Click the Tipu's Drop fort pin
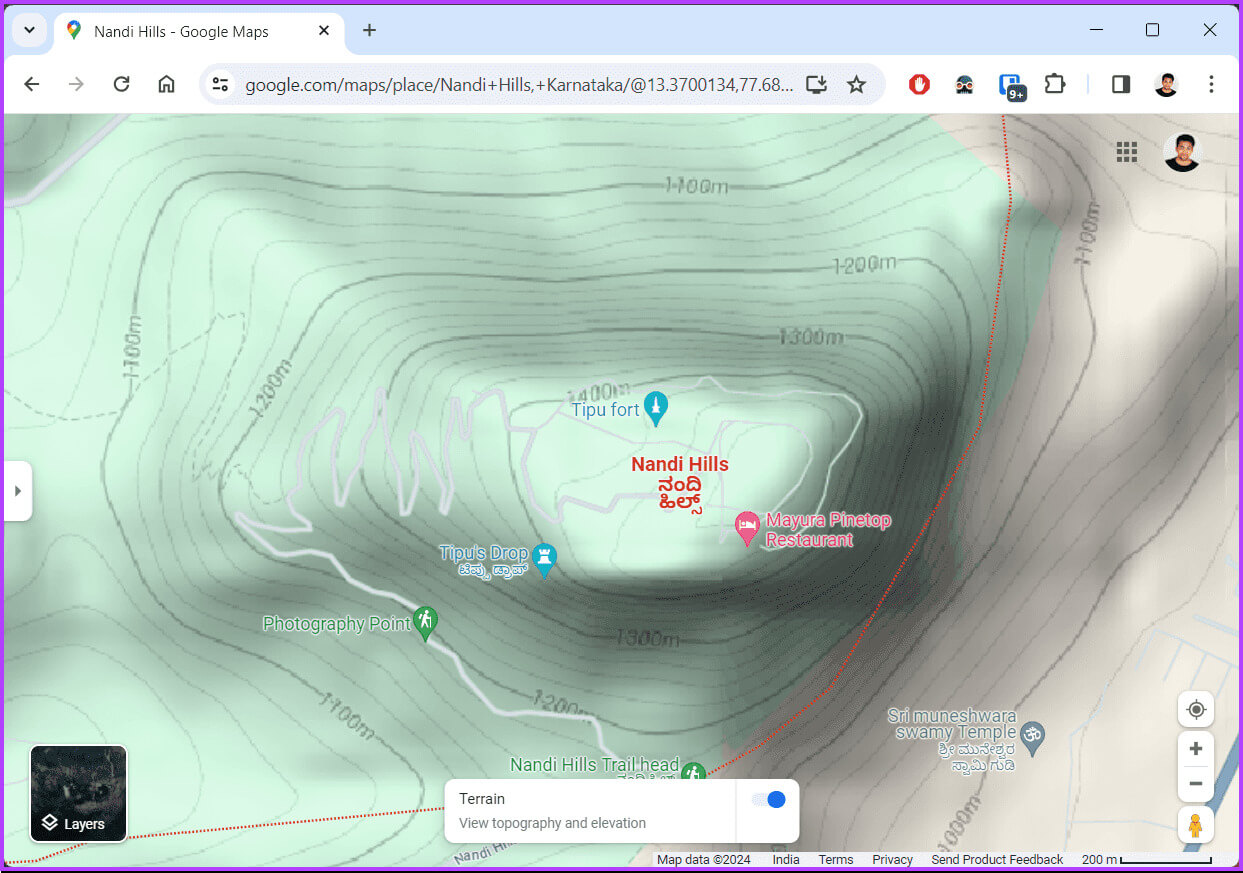The image size is (1243, 873). (544, 560)
